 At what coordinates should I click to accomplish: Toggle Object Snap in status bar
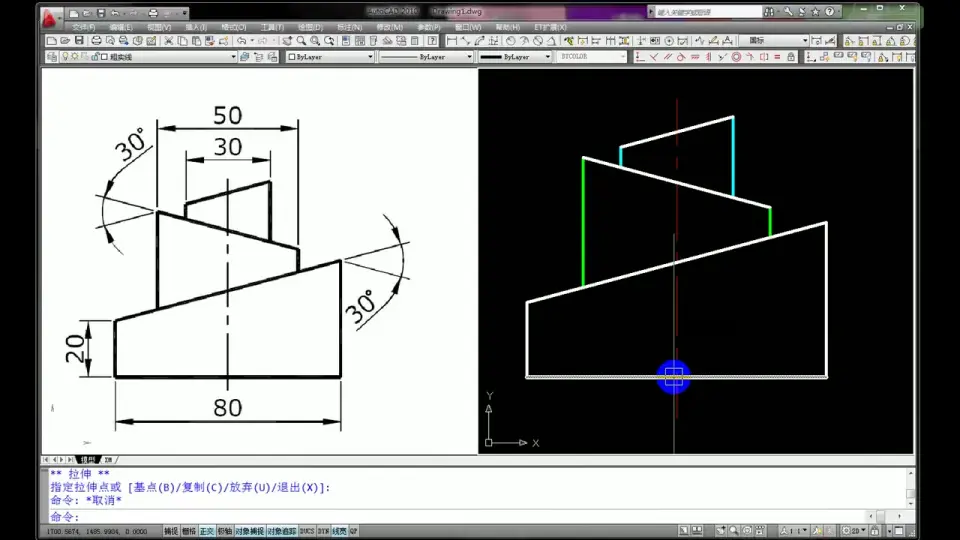pos(249,531)
